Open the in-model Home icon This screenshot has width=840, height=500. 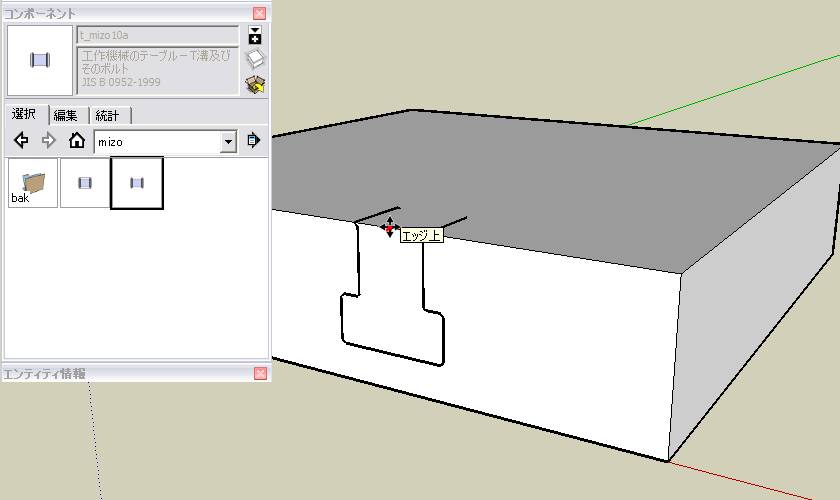[77, 140]
